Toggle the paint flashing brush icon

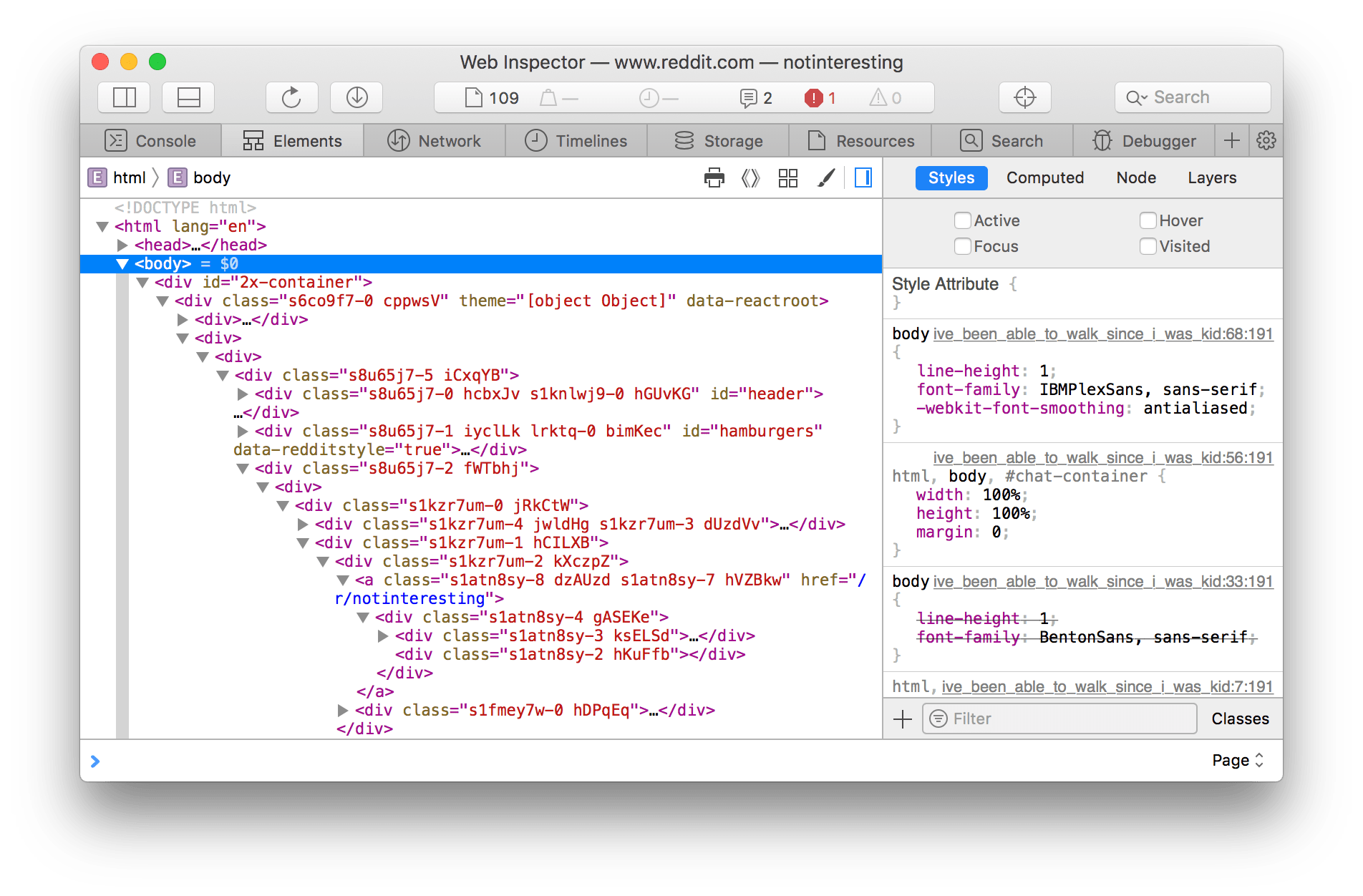pos(826,177)
